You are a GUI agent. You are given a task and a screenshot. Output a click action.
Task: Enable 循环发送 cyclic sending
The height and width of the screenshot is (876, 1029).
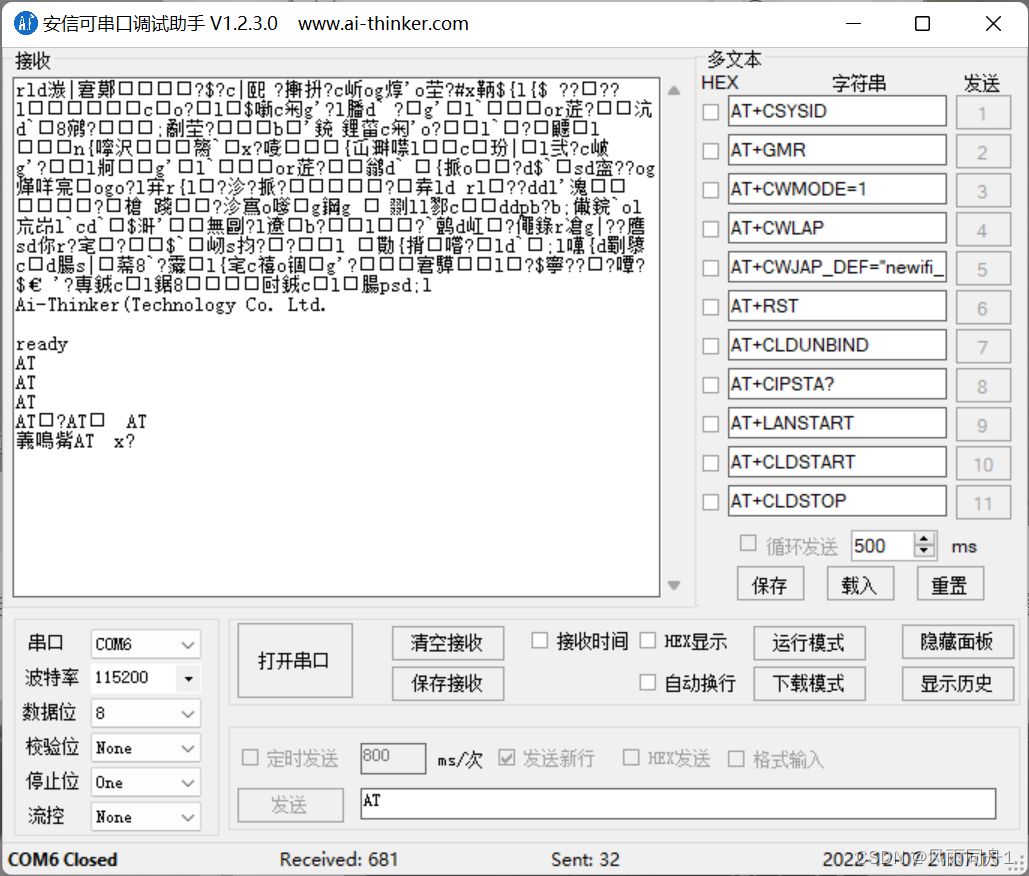748,543
